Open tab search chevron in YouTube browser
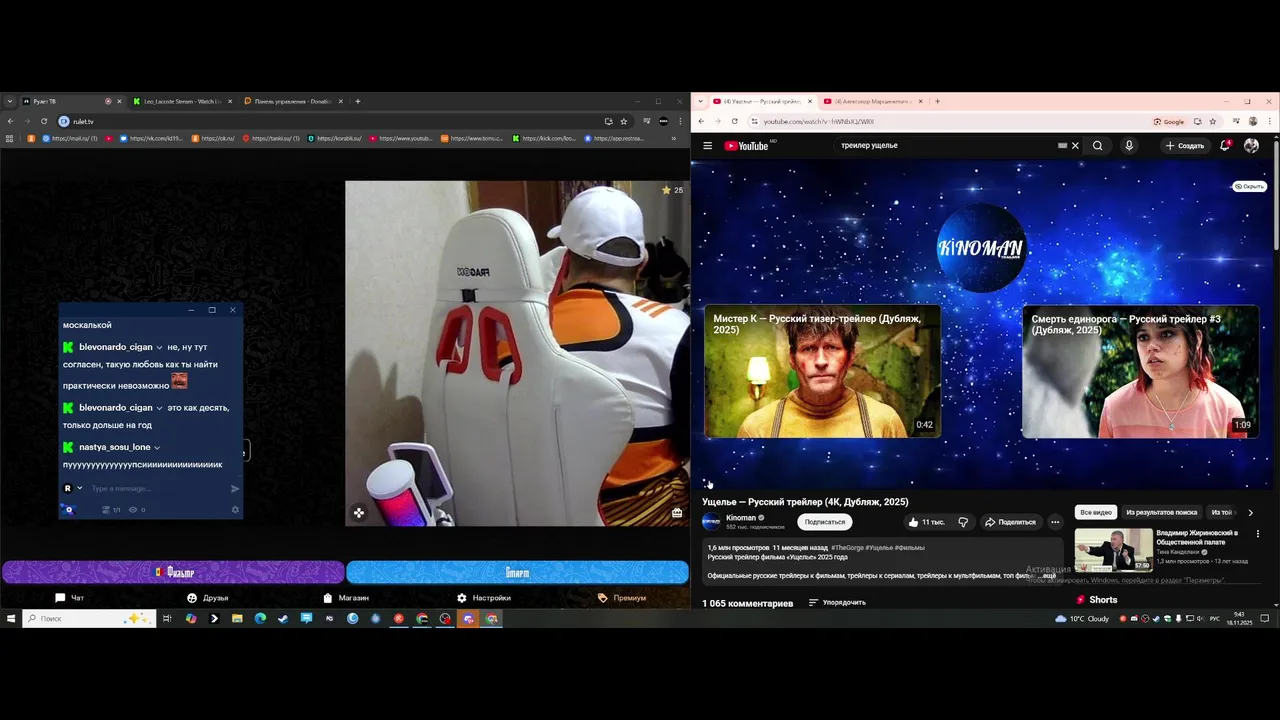The image size is (1280, 720). (701, 101)
